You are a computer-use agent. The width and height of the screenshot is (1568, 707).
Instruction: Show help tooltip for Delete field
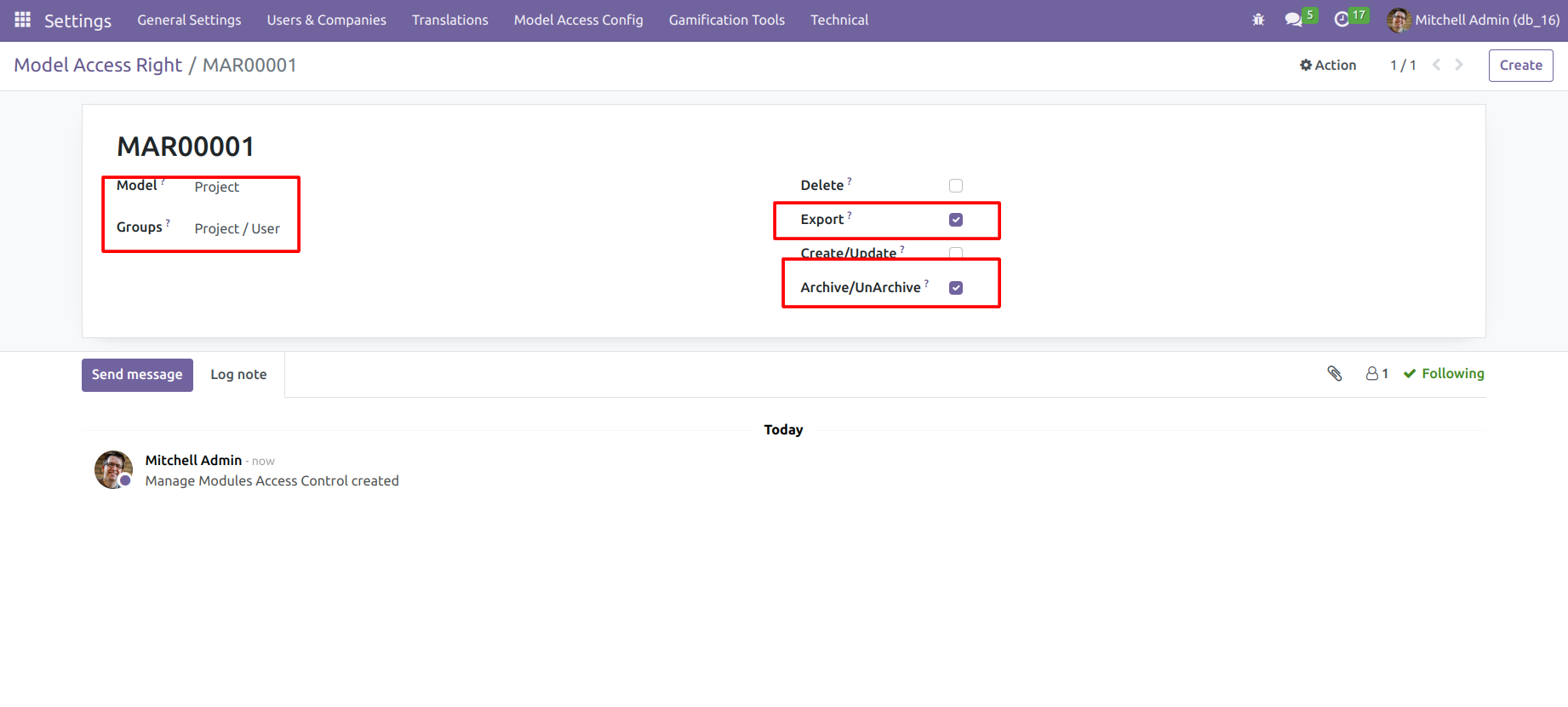pyautogui.click(x=850, y=181)
